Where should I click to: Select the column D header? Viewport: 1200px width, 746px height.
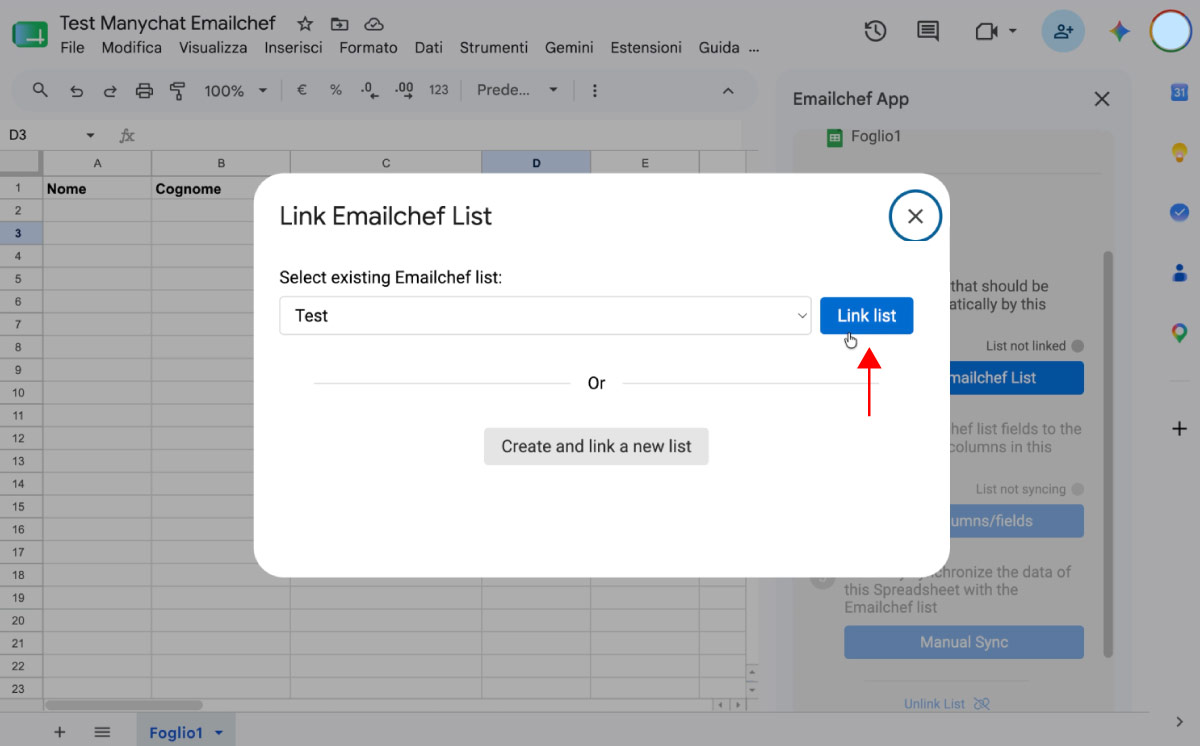pyautogui.click(x=536, y=163)
